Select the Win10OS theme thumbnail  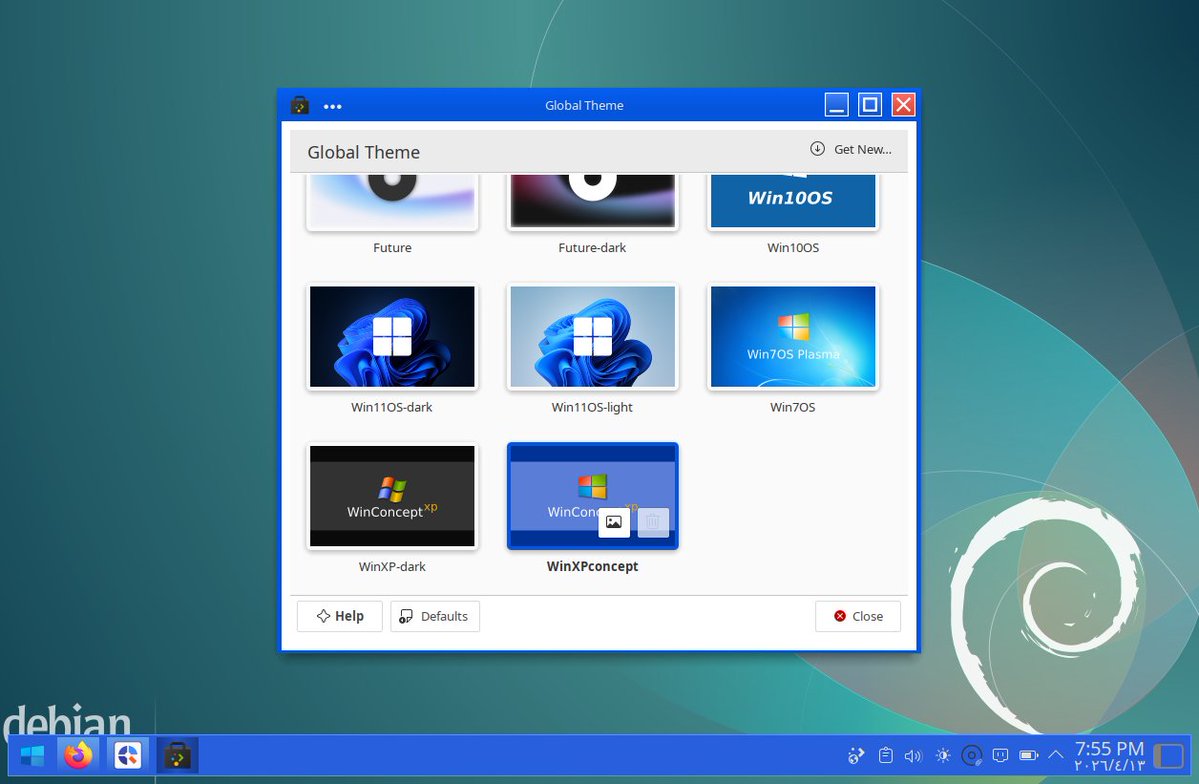coord(793,202)
